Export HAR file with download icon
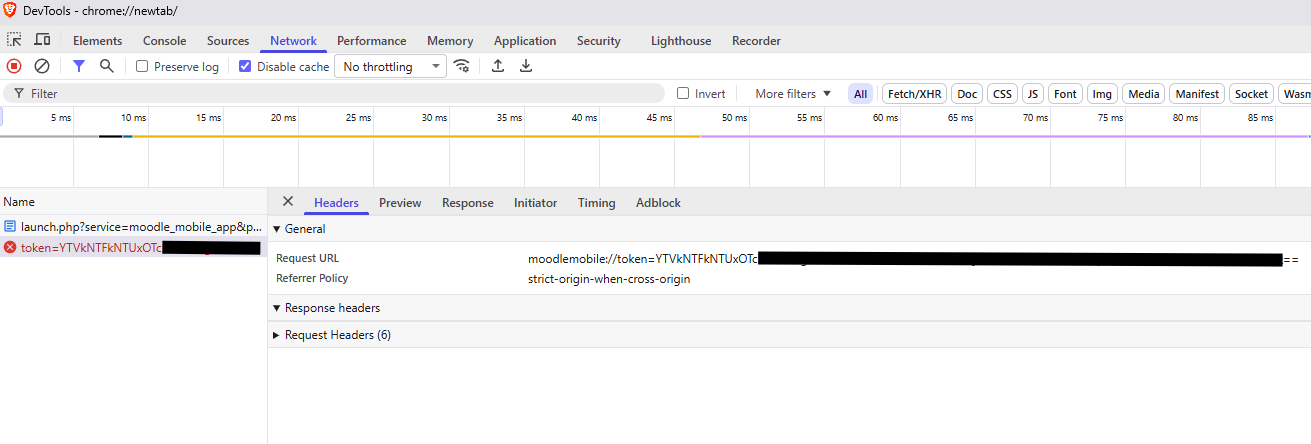 (526, 66)
